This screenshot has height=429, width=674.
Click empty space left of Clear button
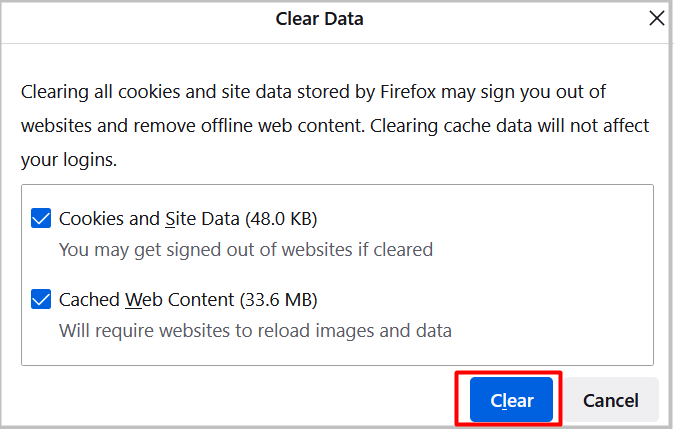pos(250,400)
